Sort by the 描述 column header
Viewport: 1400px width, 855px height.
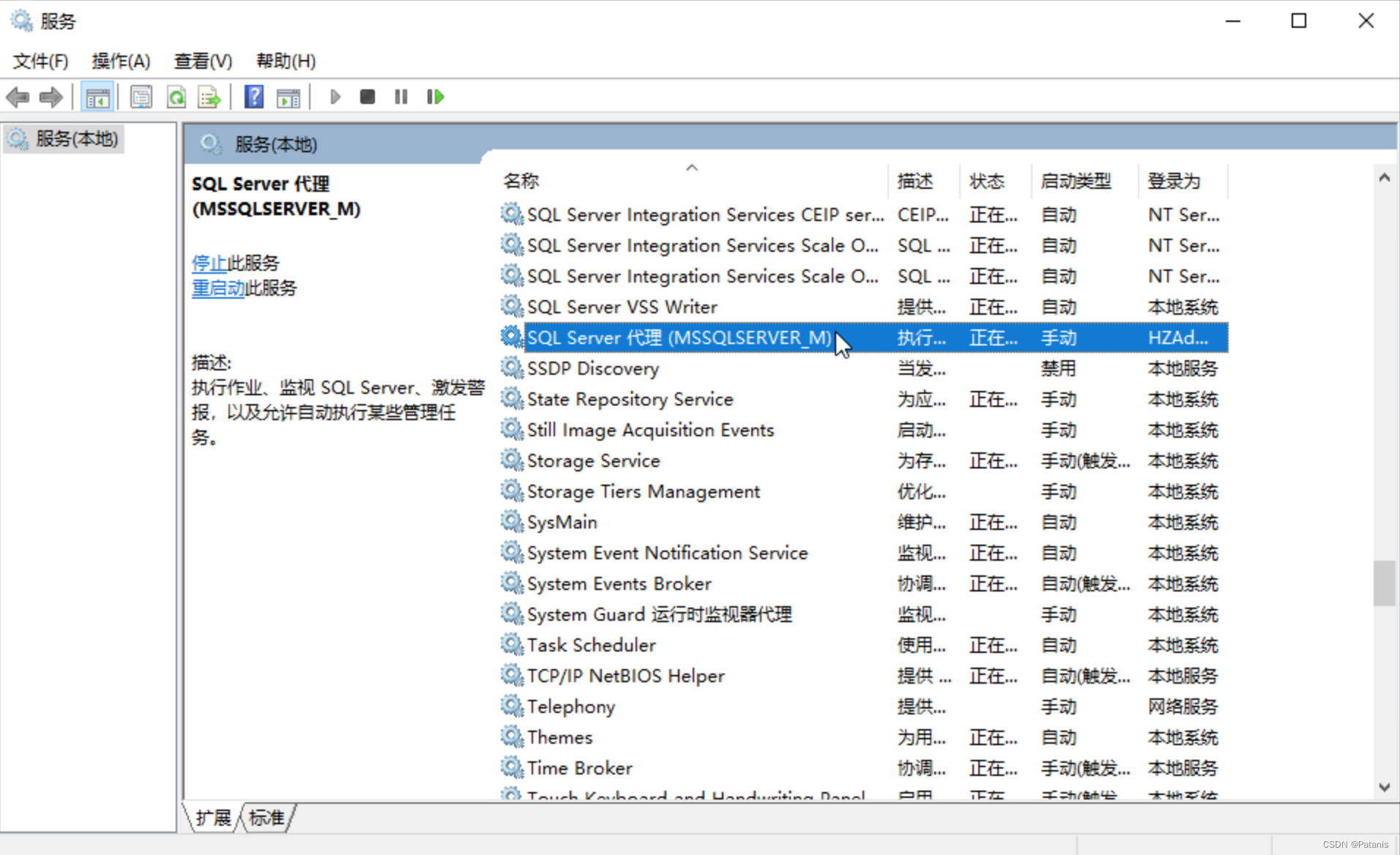pyautogui.click(x=924, y=181)
